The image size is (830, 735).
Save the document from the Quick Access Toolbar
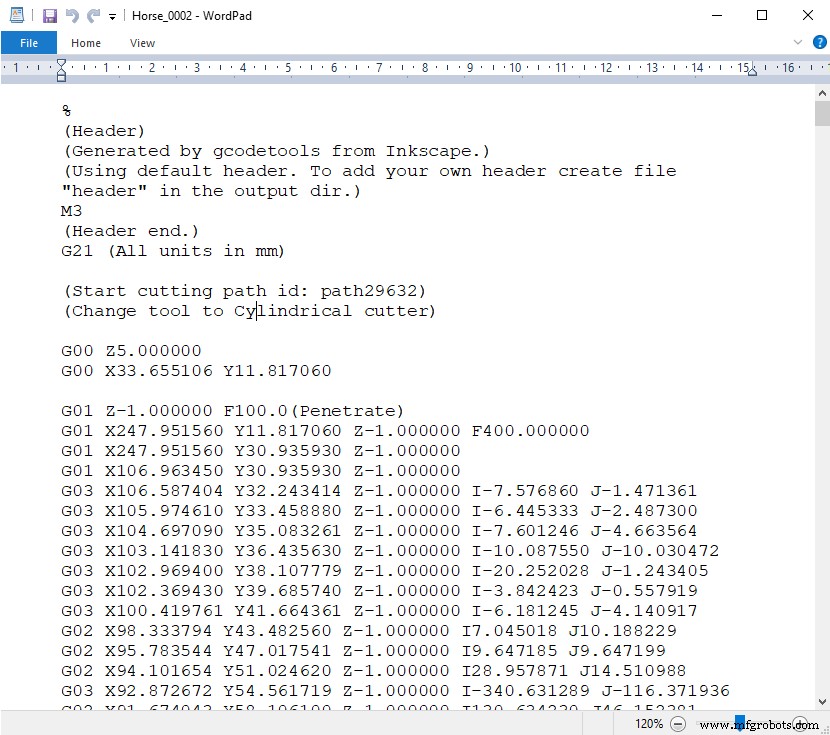pos(48,15)
